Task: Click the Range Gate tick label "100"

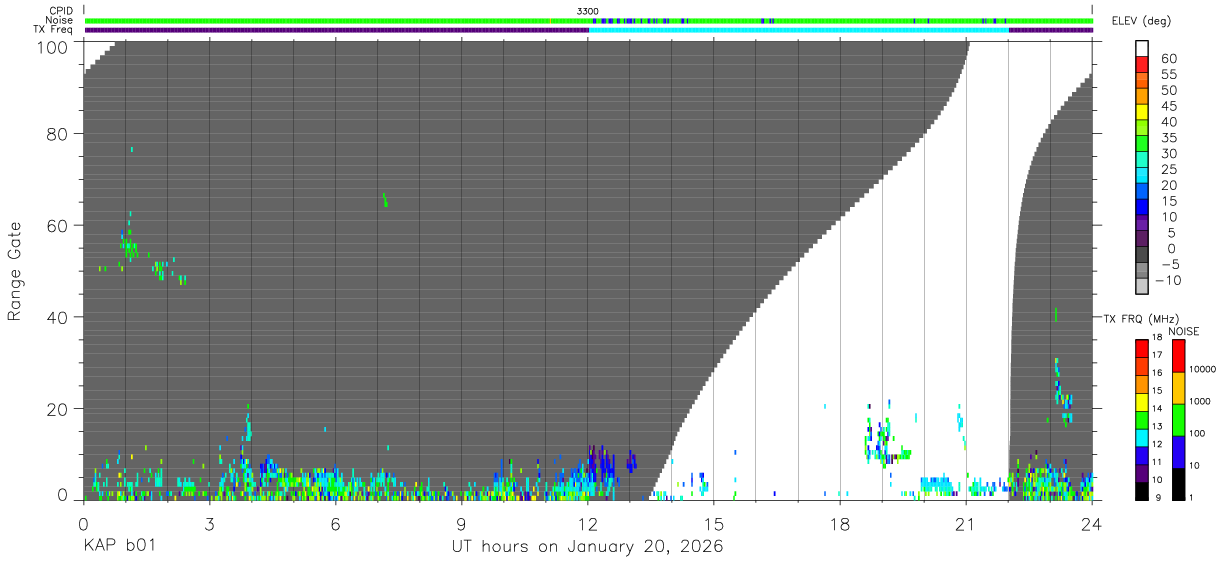Action: pos(52,47)
